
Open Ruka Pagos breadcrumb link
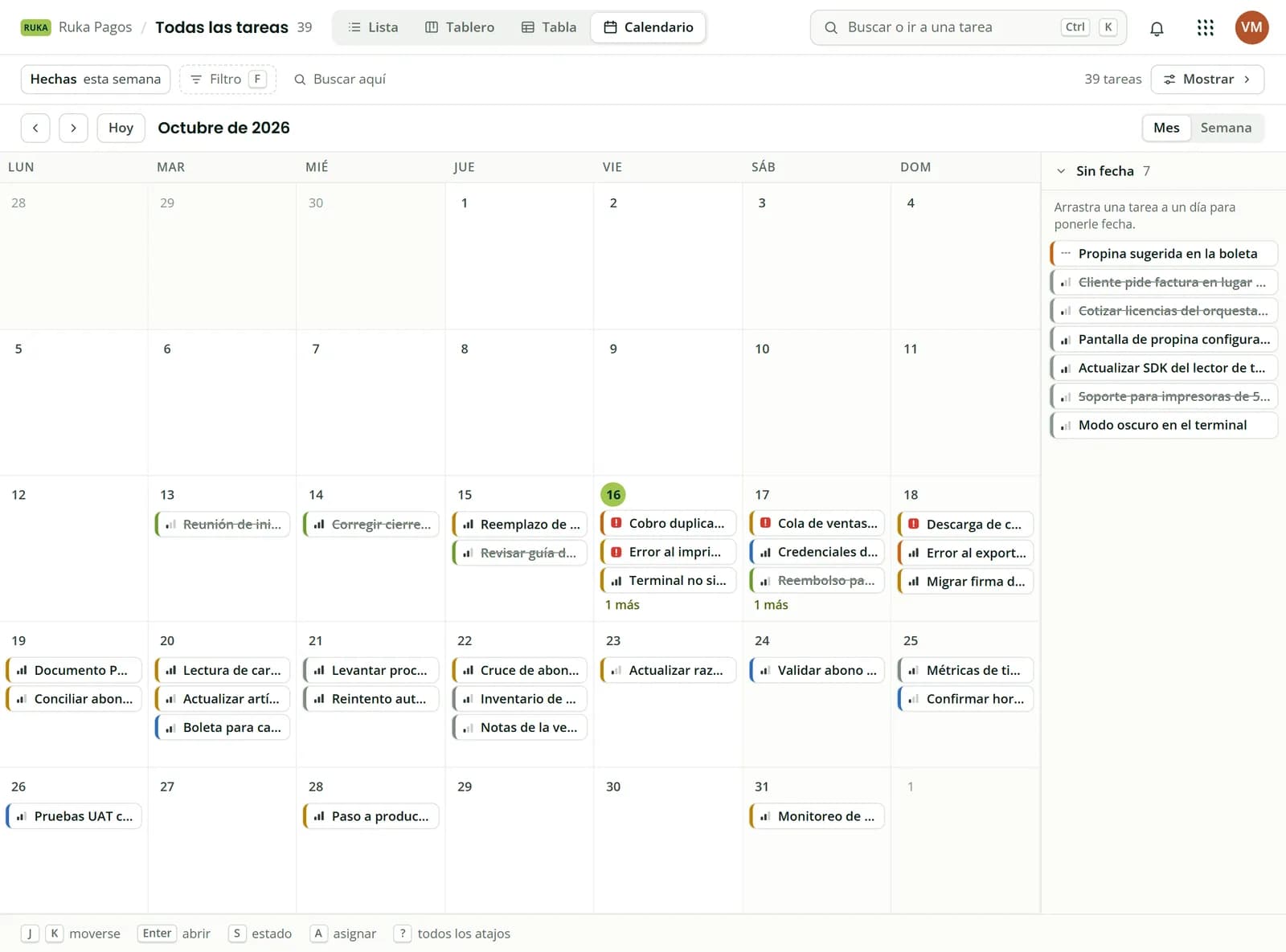pyautogui.click(x=95, y=27)
